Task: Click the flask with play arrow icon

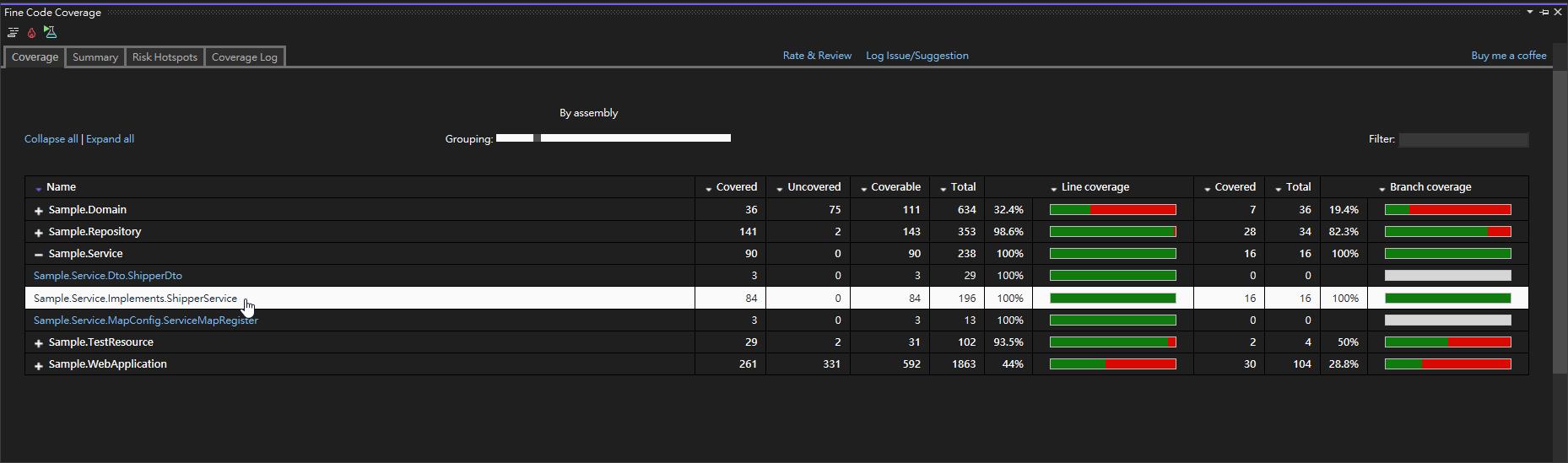Action: click(x=50, y=33)
